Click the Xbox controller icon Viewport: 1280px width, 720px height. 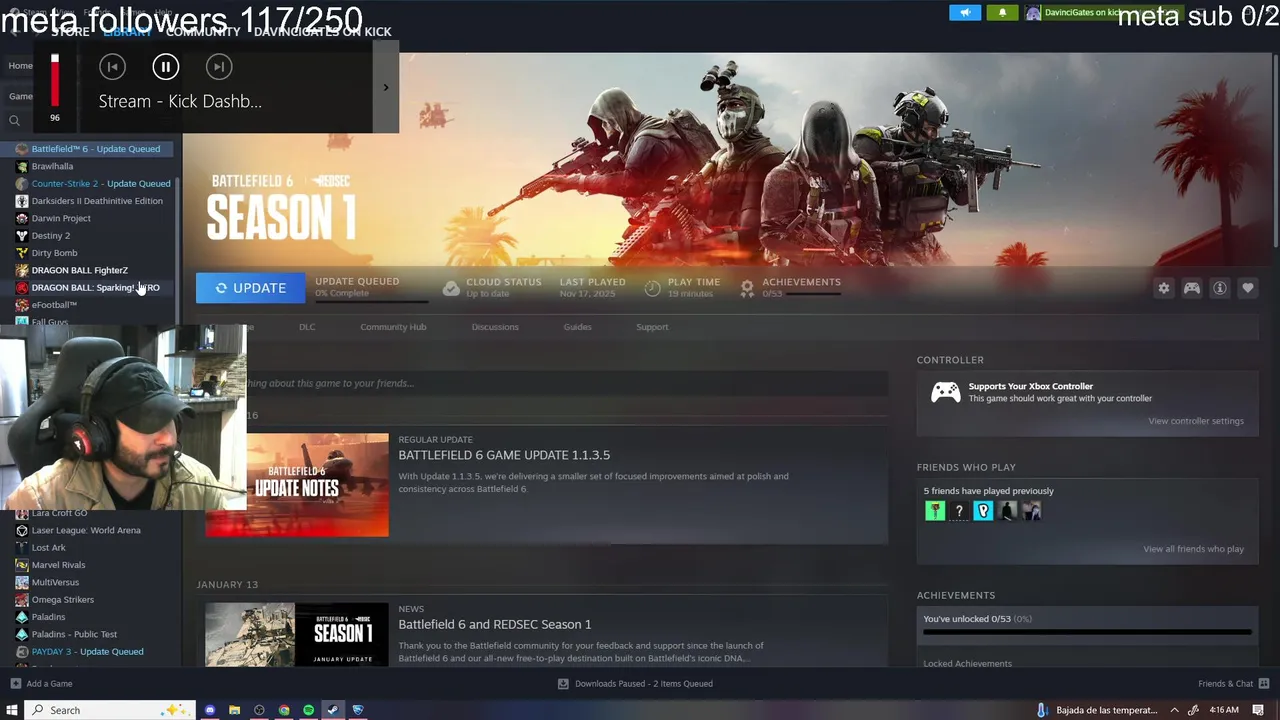coord(946,392)
